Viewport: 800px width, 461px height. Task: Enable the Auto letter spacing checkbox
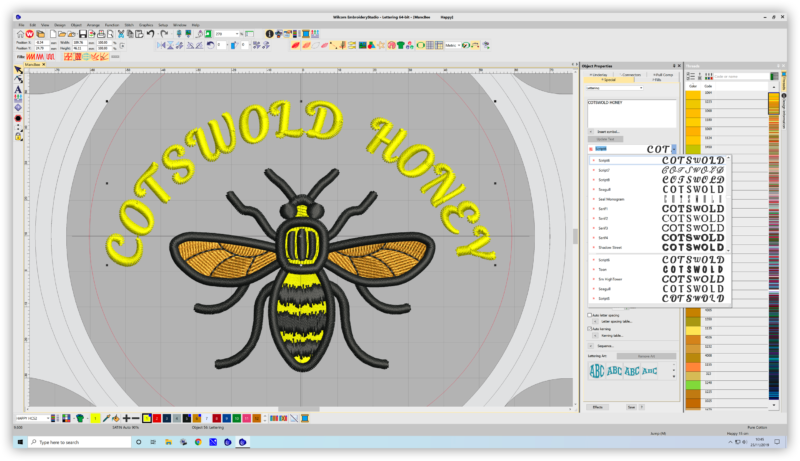point(588,314)
